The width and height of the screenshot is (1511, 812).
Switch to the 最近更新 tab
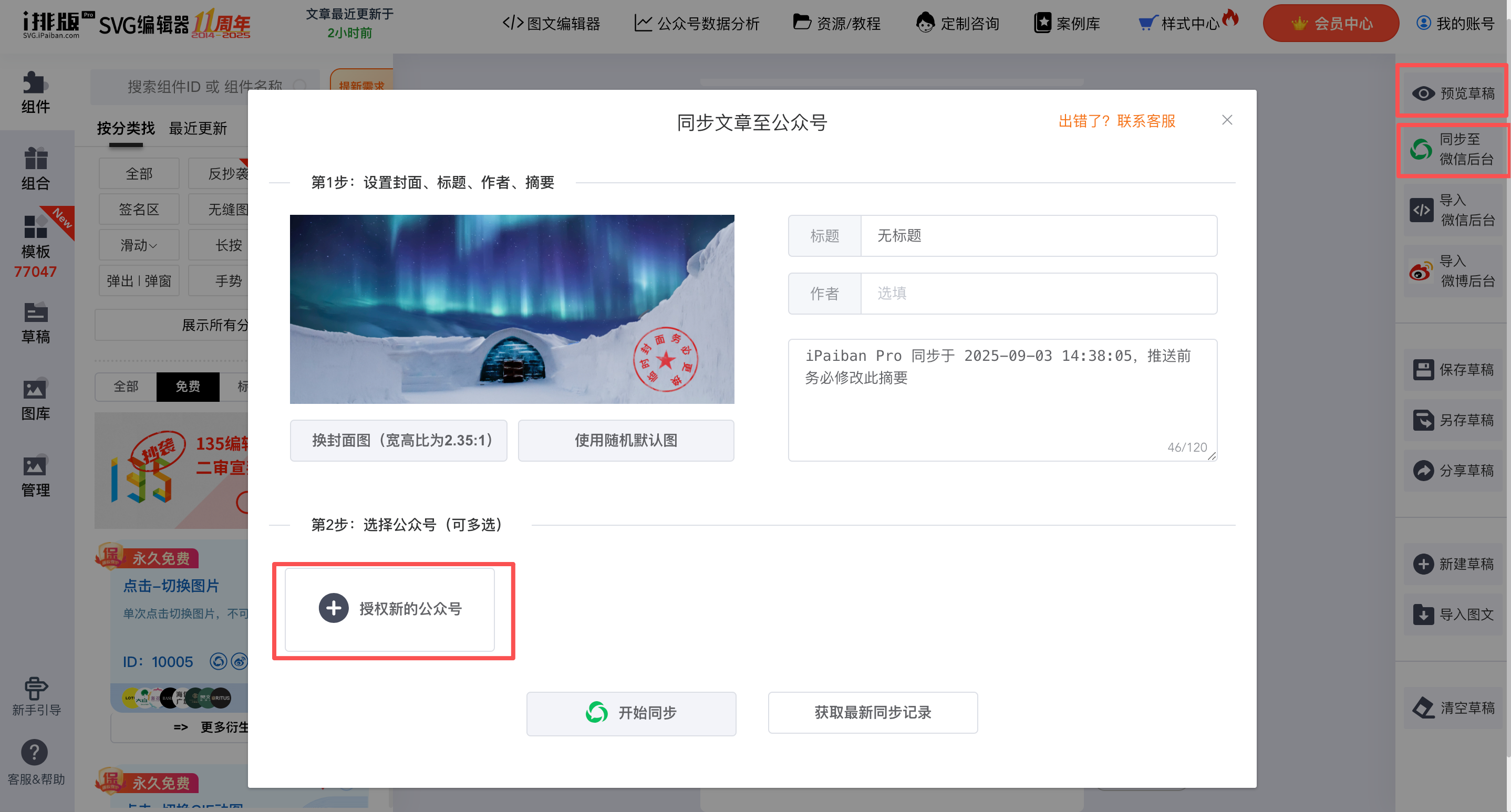click(198, 128)
